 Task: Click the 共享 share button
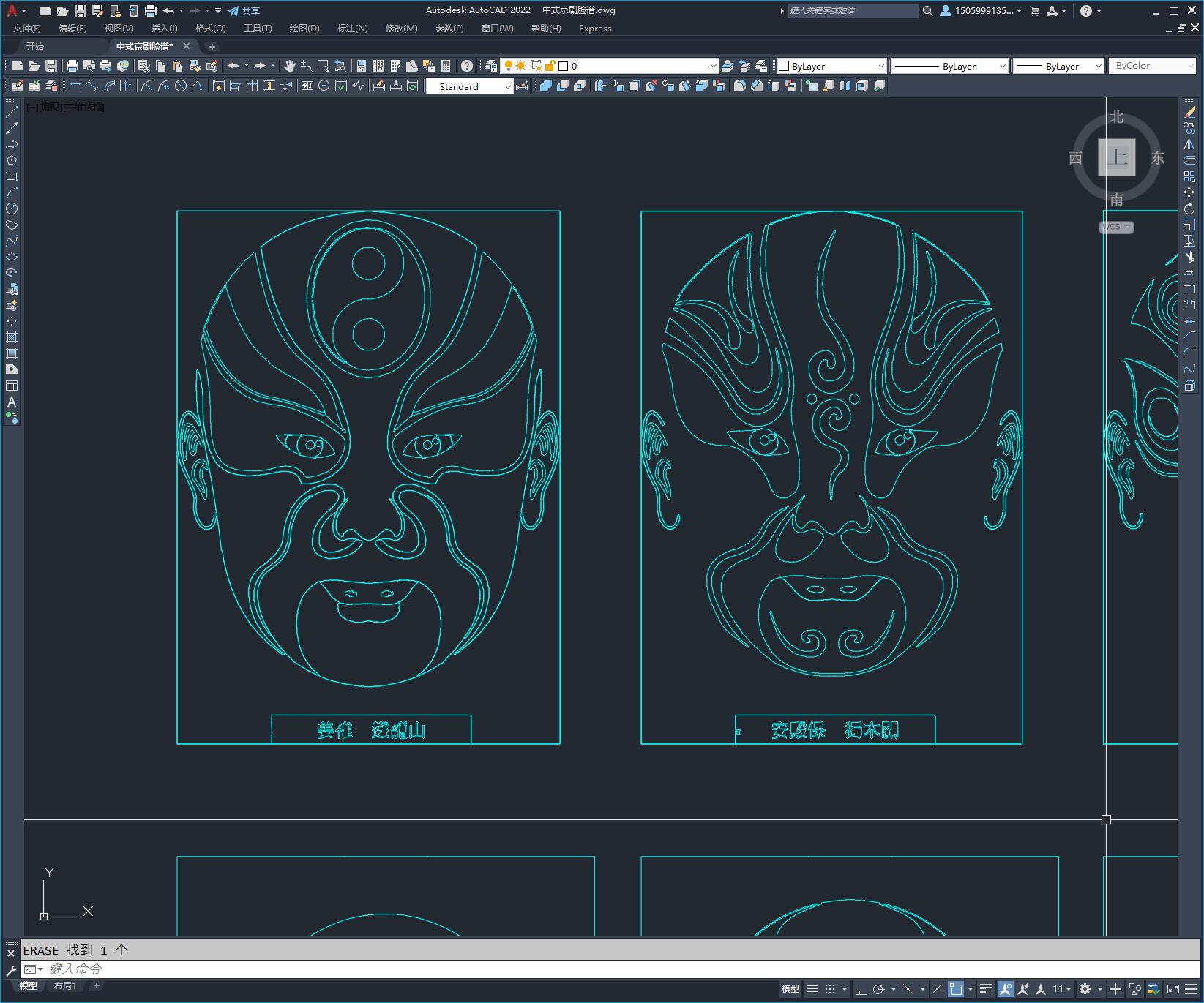pyautogui.click(x=244, y=11)
